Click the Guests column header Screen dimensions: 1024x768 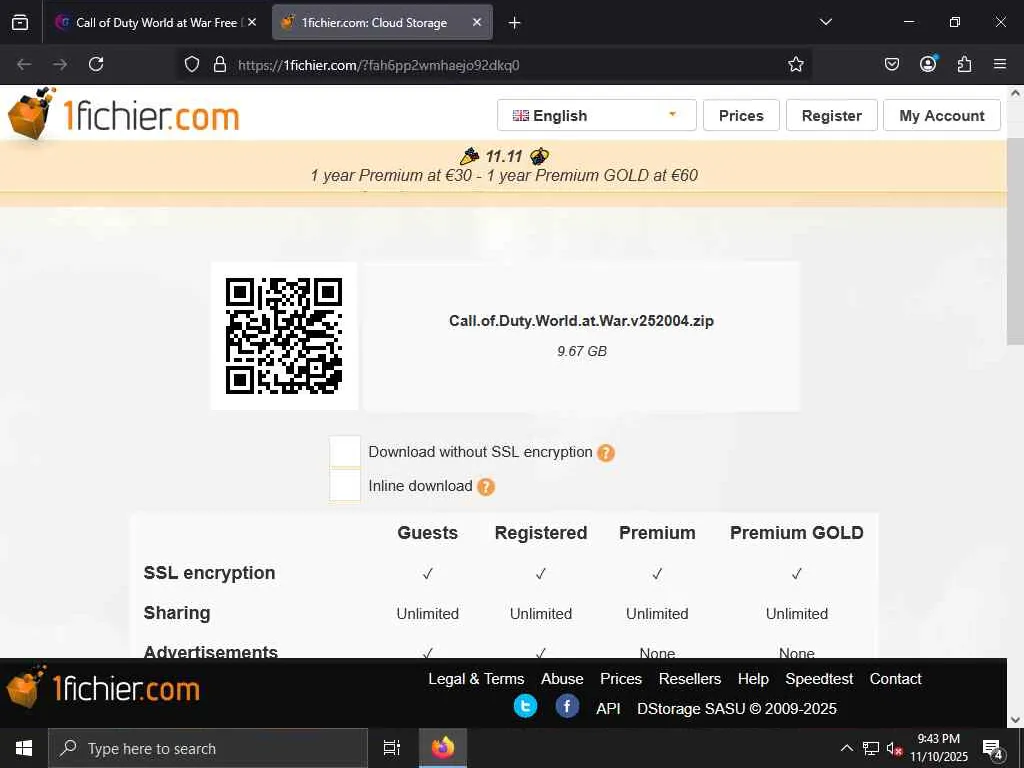tap(428, 533)
